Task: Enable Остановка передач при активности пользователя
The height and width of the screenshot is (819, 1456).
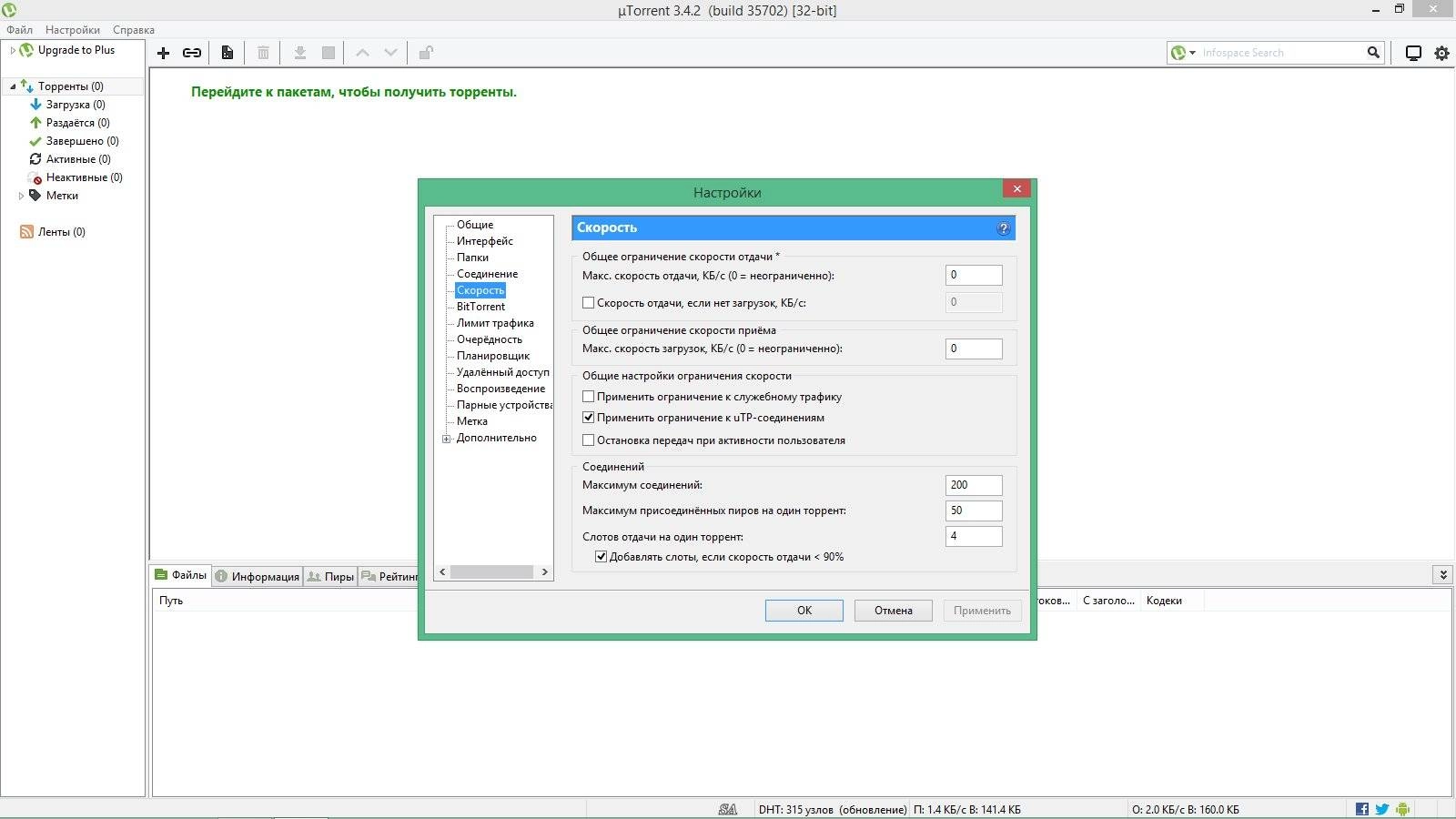Action: (588, 440)
